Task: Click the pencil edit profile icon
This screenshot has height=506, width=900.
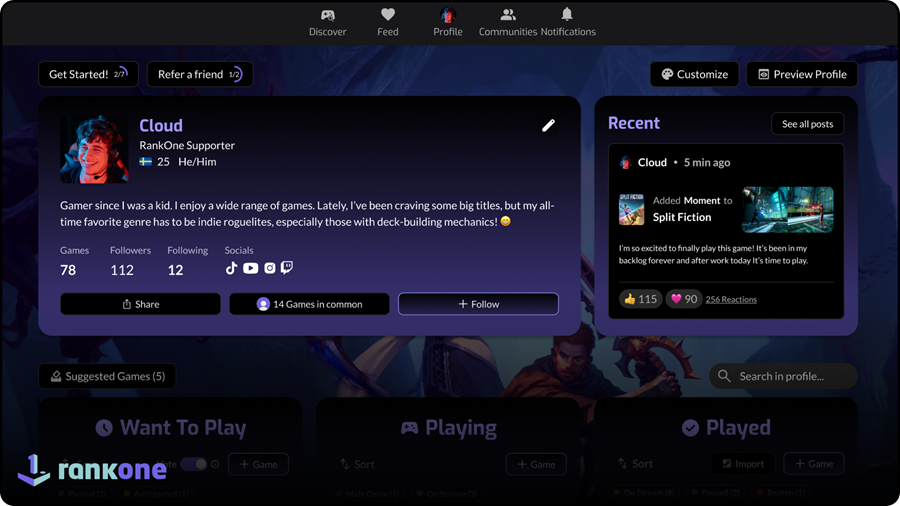Action: [548, 125]
